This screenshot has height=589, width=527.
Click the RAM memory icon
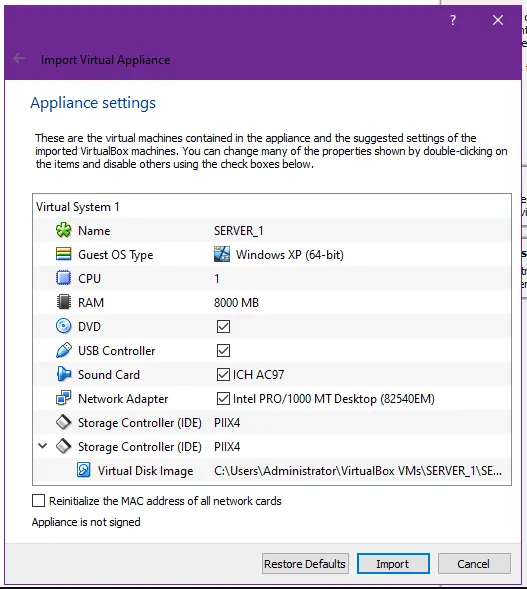tap(63, 302)
